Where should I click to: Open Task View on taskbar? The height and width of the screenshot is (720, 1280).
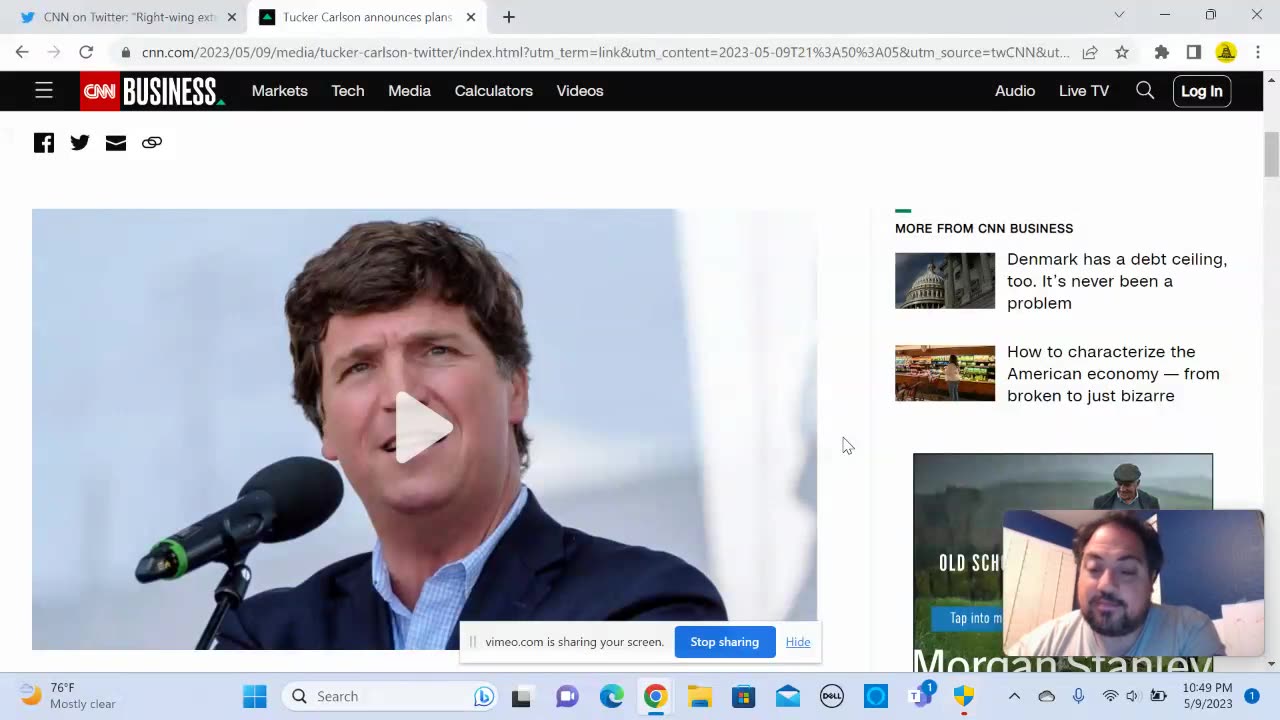(x=521, y=696)
